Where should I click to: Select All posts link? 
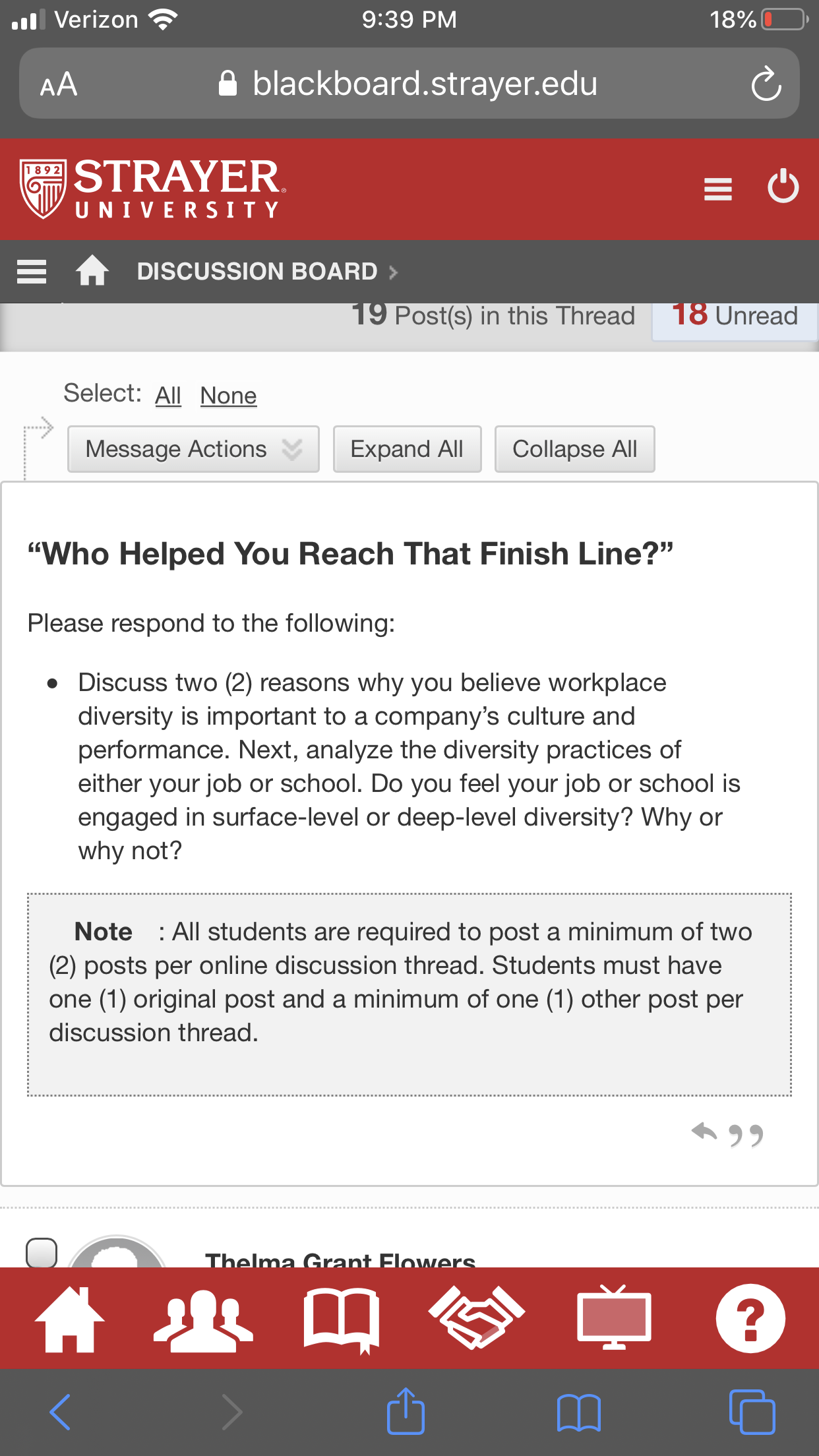click(x=168, y=396)
